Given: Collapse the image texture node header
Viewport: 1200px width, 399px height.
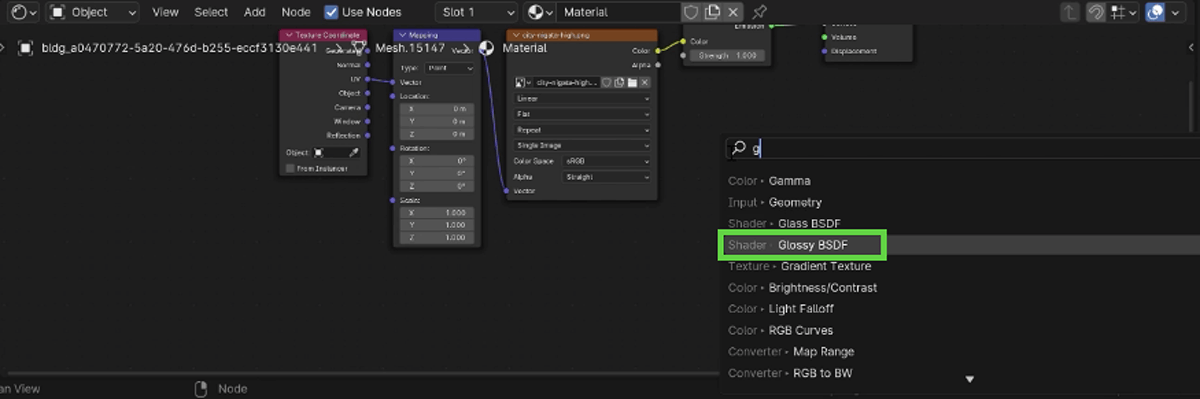Looking at the screenshot, I should (516, 35).
